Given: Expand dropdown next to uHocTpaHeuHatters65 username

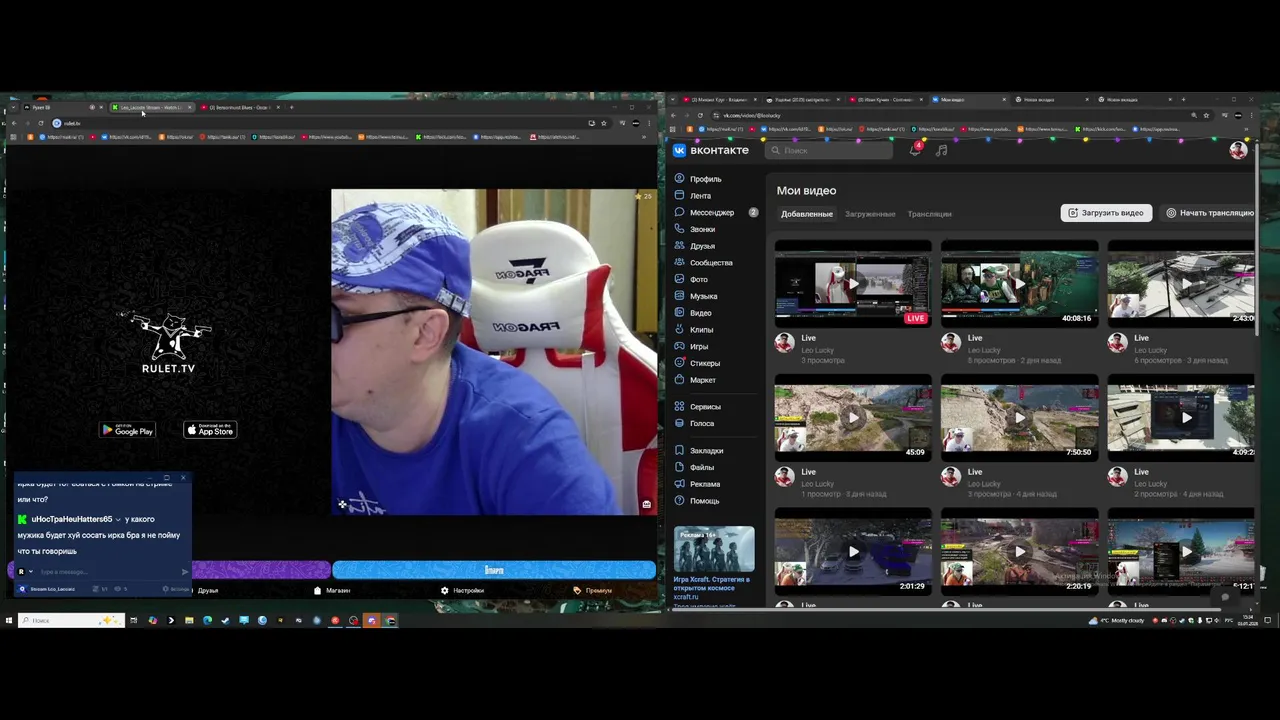Looking at the screenshot, I should tap(118, 520).
